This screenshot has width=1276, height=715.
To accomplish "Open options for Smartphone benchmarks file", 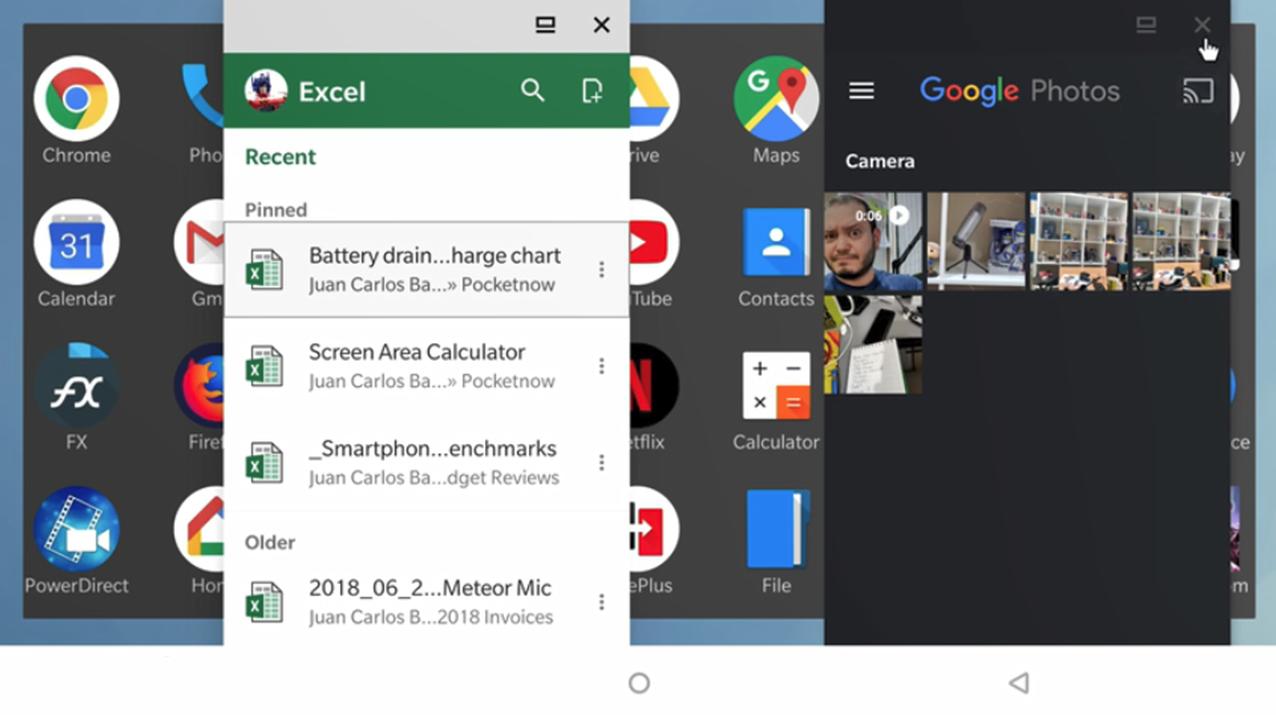I will point(601,462).
